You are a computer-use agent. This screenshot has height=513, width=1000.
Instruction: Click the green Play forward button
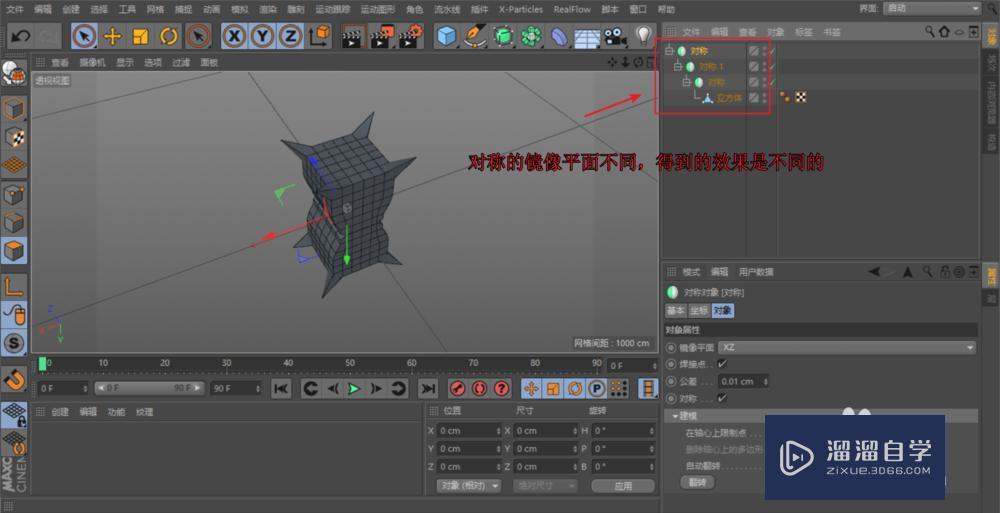pyautogui.click(x=354, y=388)
